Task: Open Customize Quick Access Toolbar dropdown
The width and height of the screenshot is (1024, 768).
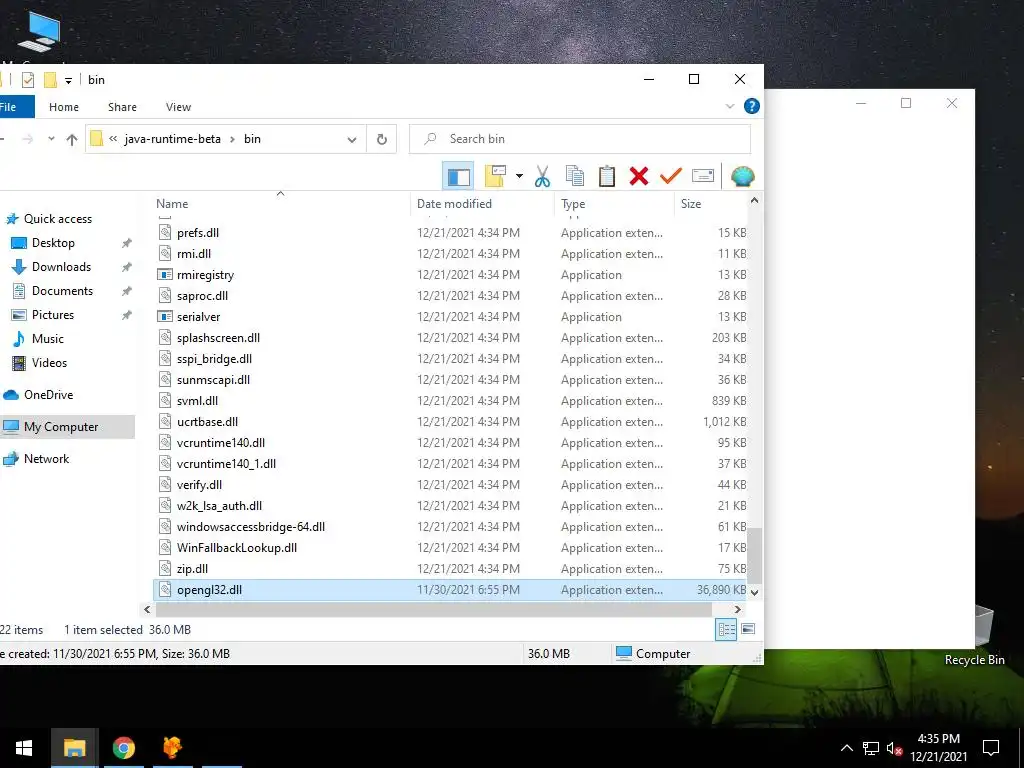Action: (68, 80)
